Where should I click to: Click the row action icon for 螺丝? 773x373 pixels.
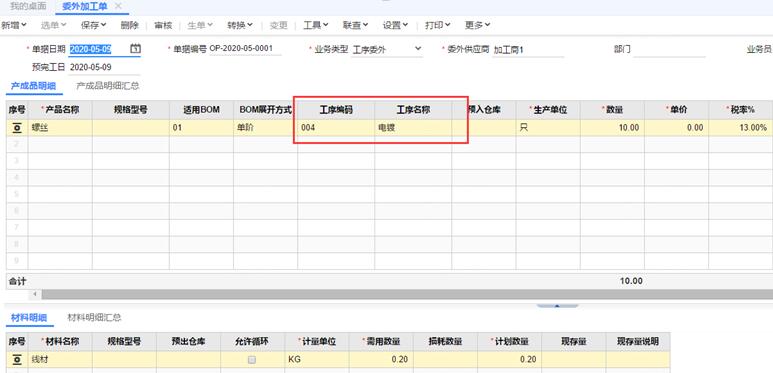pos(17,128)
